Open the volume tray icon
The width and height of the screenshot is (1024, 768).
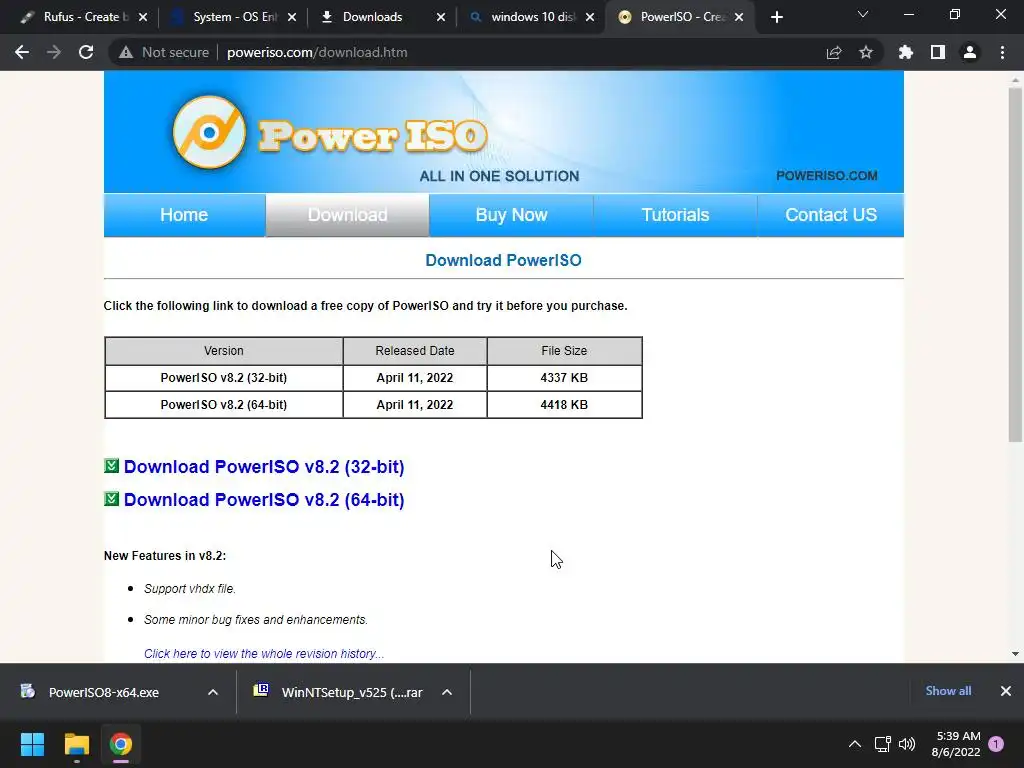click(907, 744)
